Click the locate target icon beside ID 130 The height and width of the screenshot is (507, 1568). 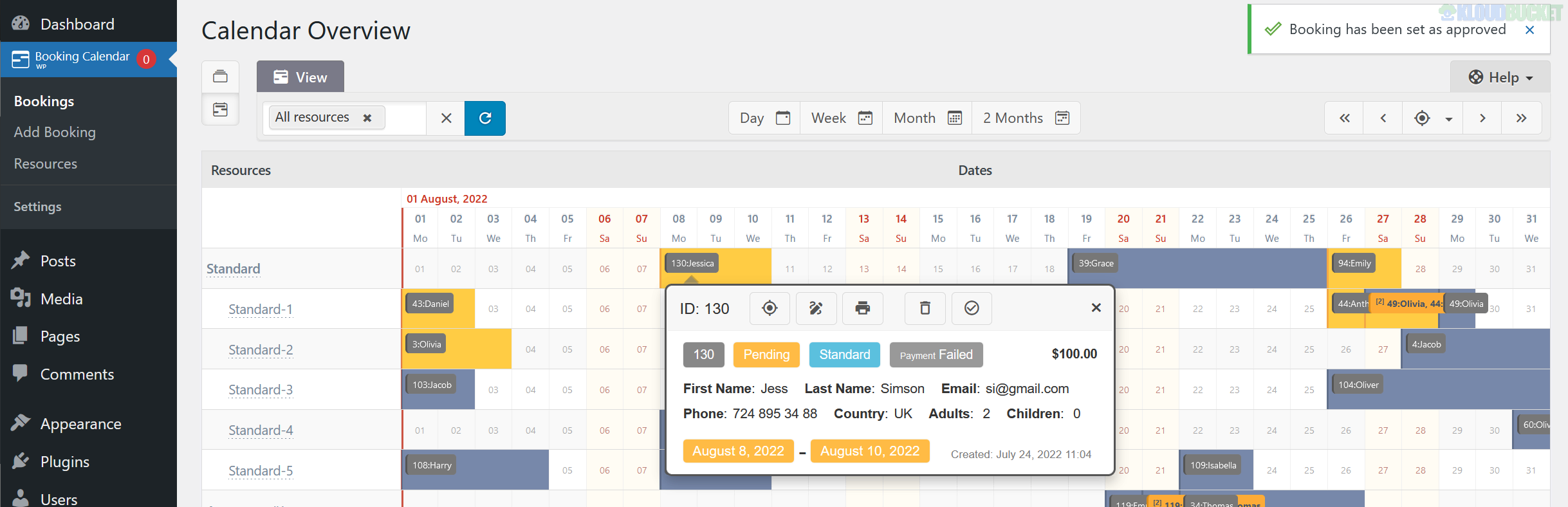pos(770,308)
